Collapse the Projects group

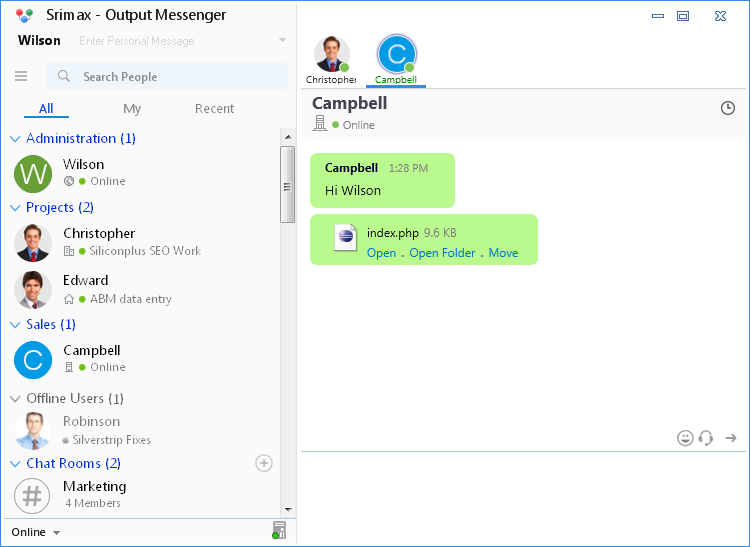click(15, 208)
